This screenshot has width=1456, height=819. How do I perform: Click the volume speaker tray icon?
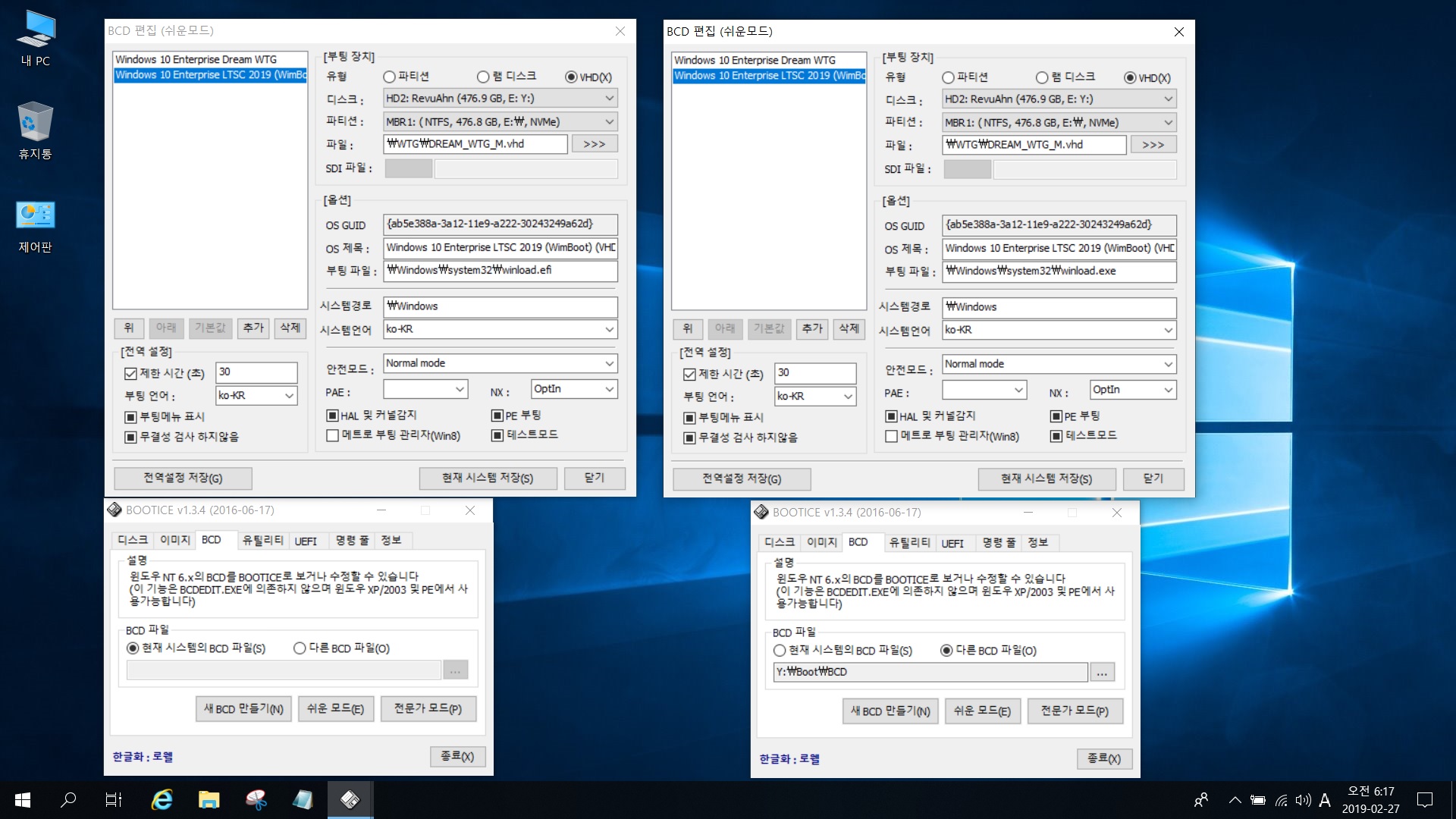click(x=1303, y=800)
